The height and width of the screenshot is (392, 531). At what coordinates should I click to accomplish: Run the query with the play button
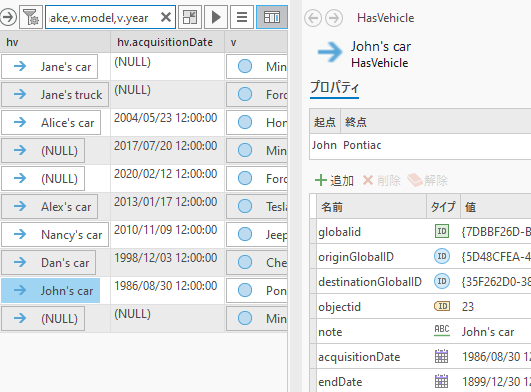coord(216,17)
